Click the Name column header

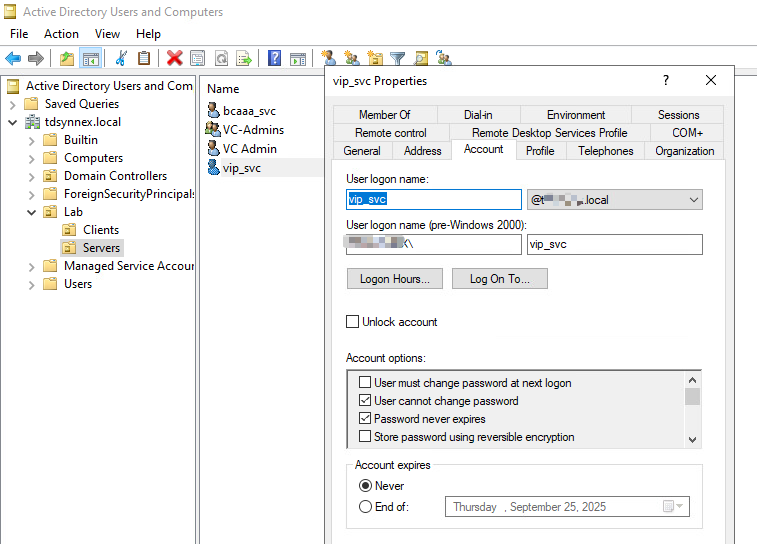click(x=223, y=89)
